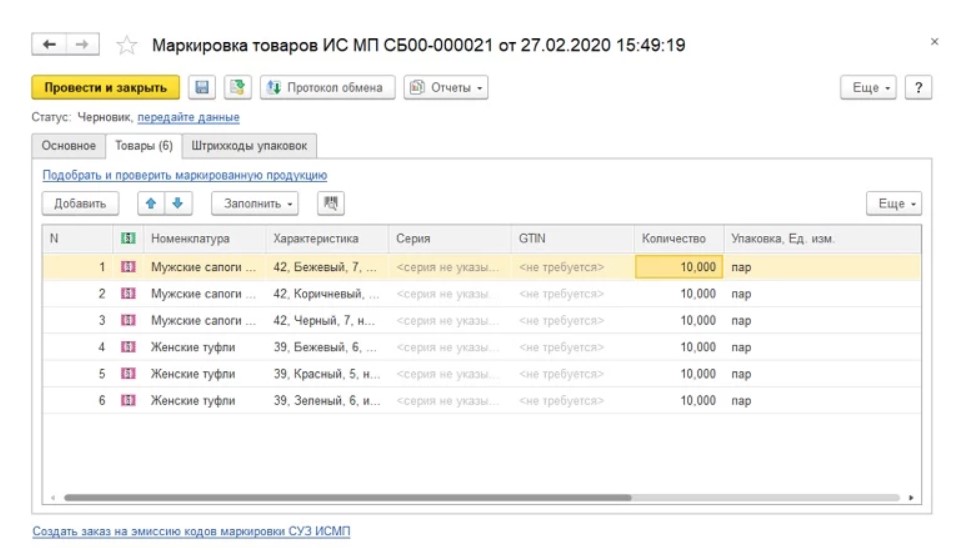Expand the Заполнить dropdown button
The width and height of the screenshot is (969, 551).
click(255, 204)
